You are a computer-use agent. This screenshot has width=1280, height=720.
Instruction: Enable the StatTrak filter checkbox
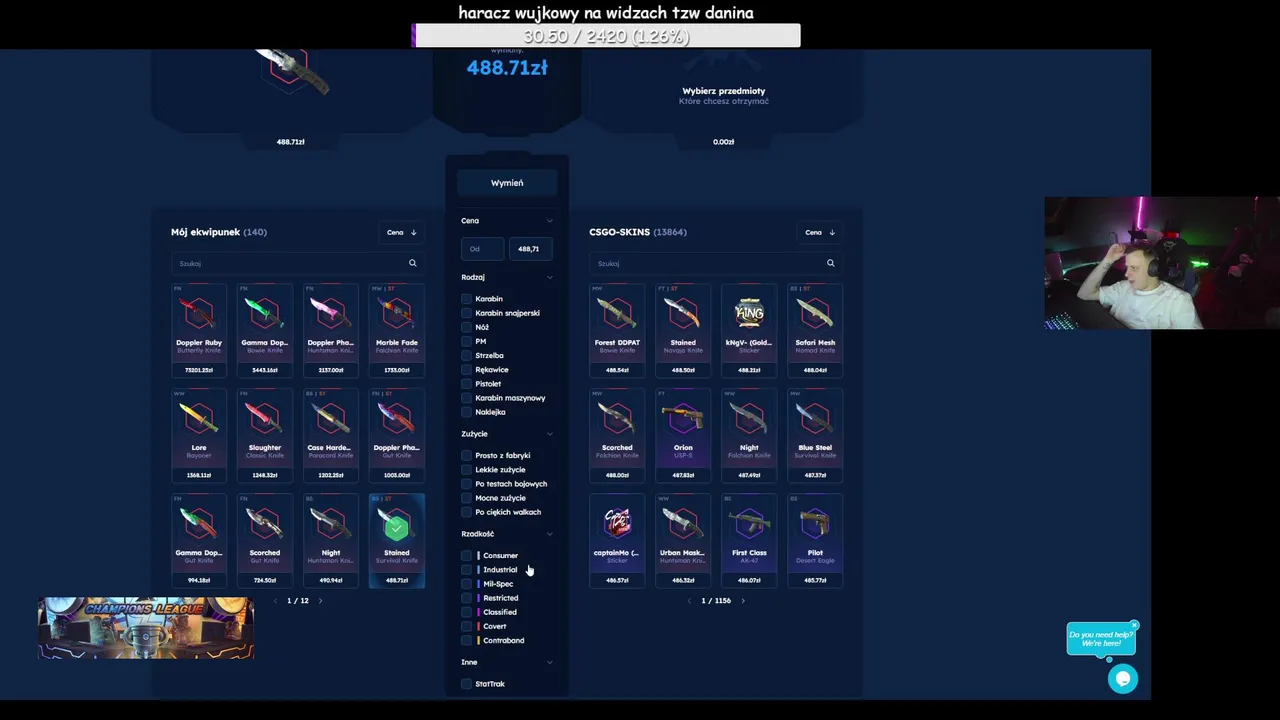466,684
